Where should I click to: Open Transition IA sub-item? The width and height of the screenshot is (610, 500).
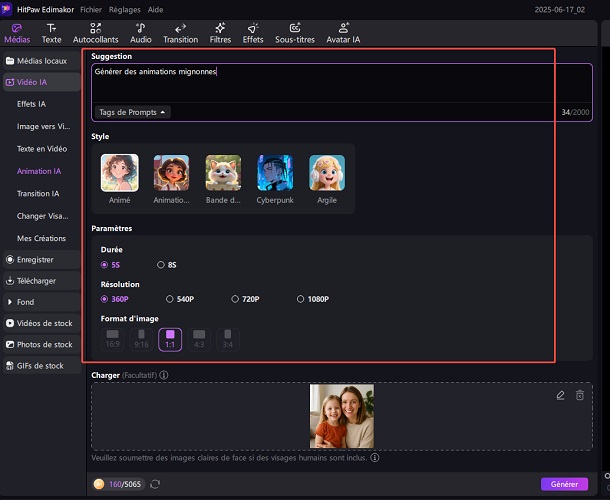pos(38,194)
